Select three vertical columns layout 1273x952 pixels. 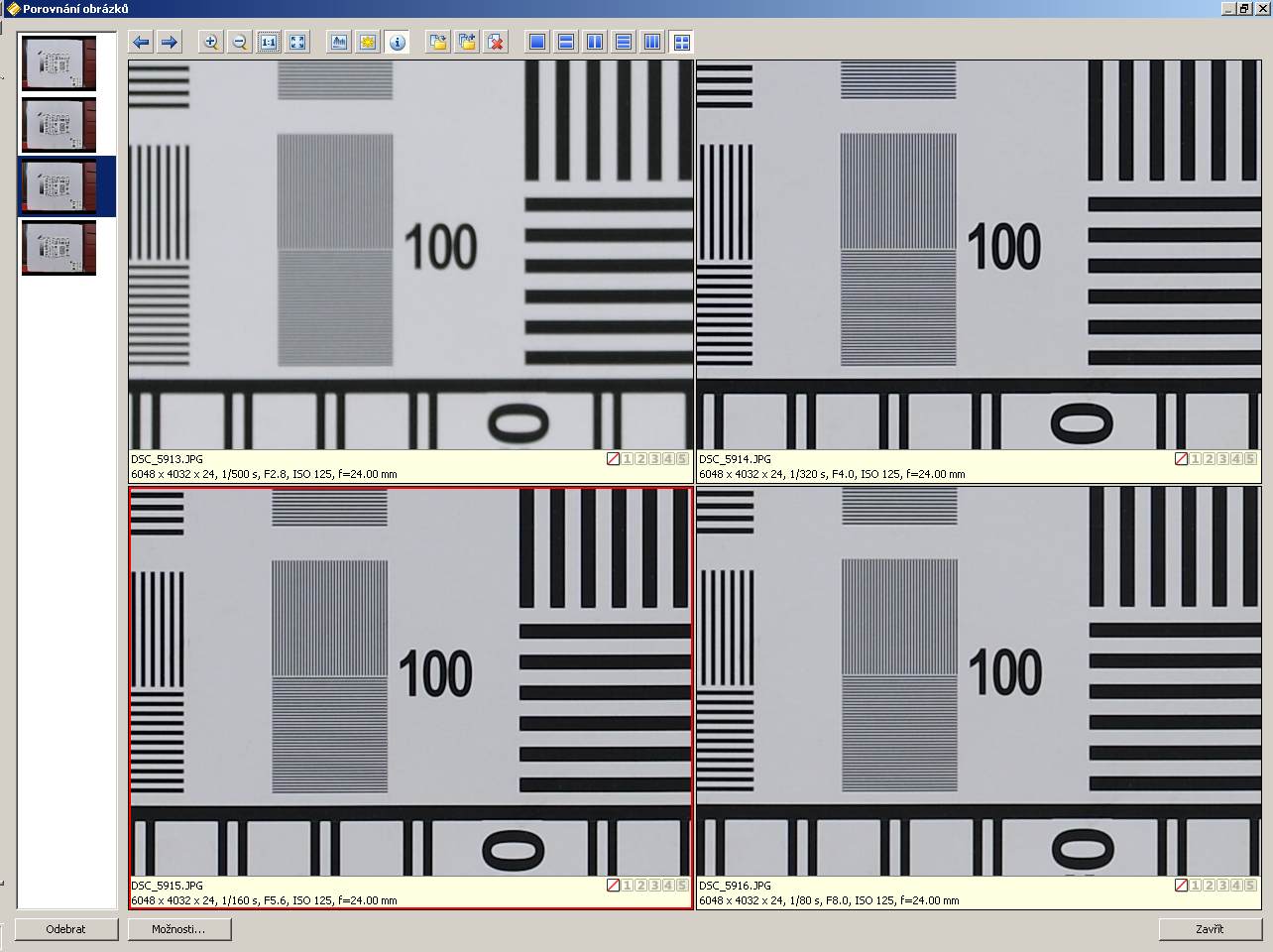point(652,42)
